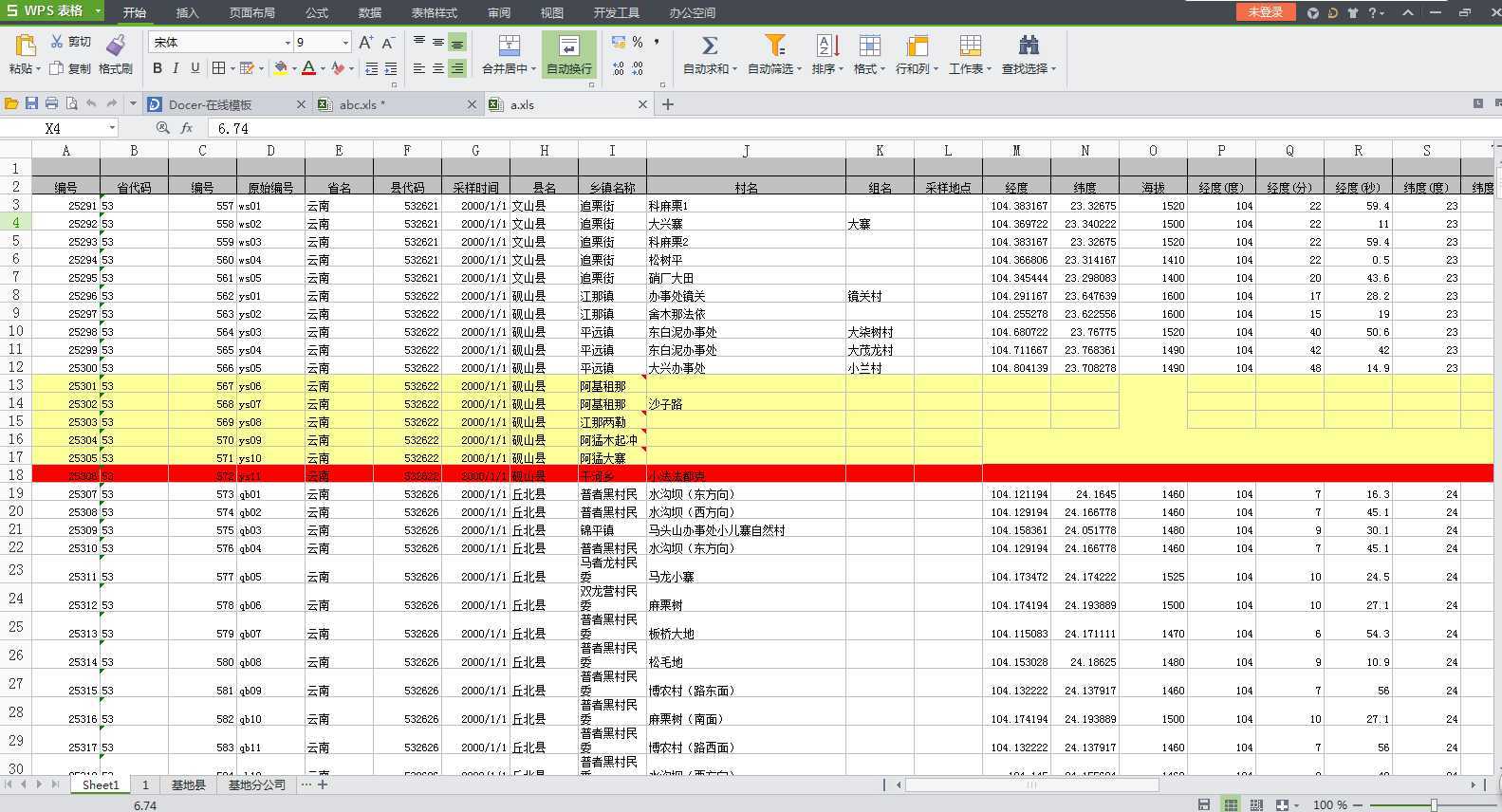Open the WPS 表格 application menu arrow

[x=97, y=11]
